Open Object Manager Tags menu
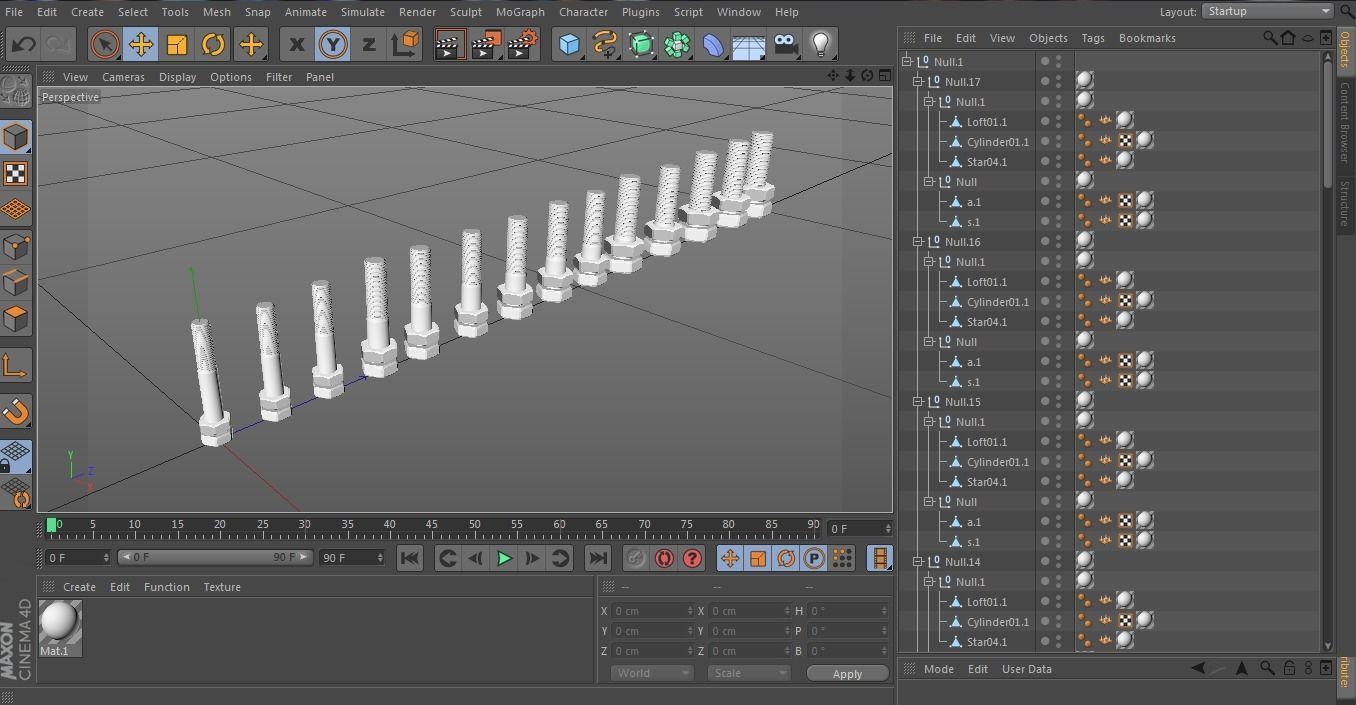This screenshot has height=705, width=1356. pyautogui.click(x=1093, y=38)
